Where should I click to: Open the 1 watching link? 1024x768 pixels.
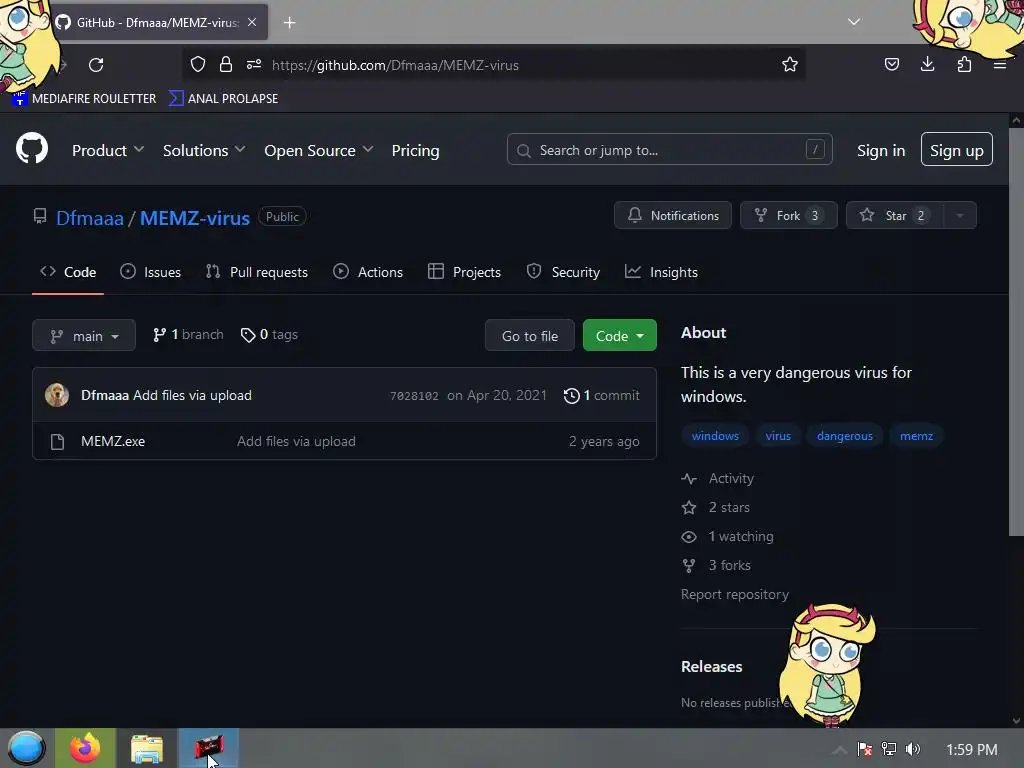(728, 536)
